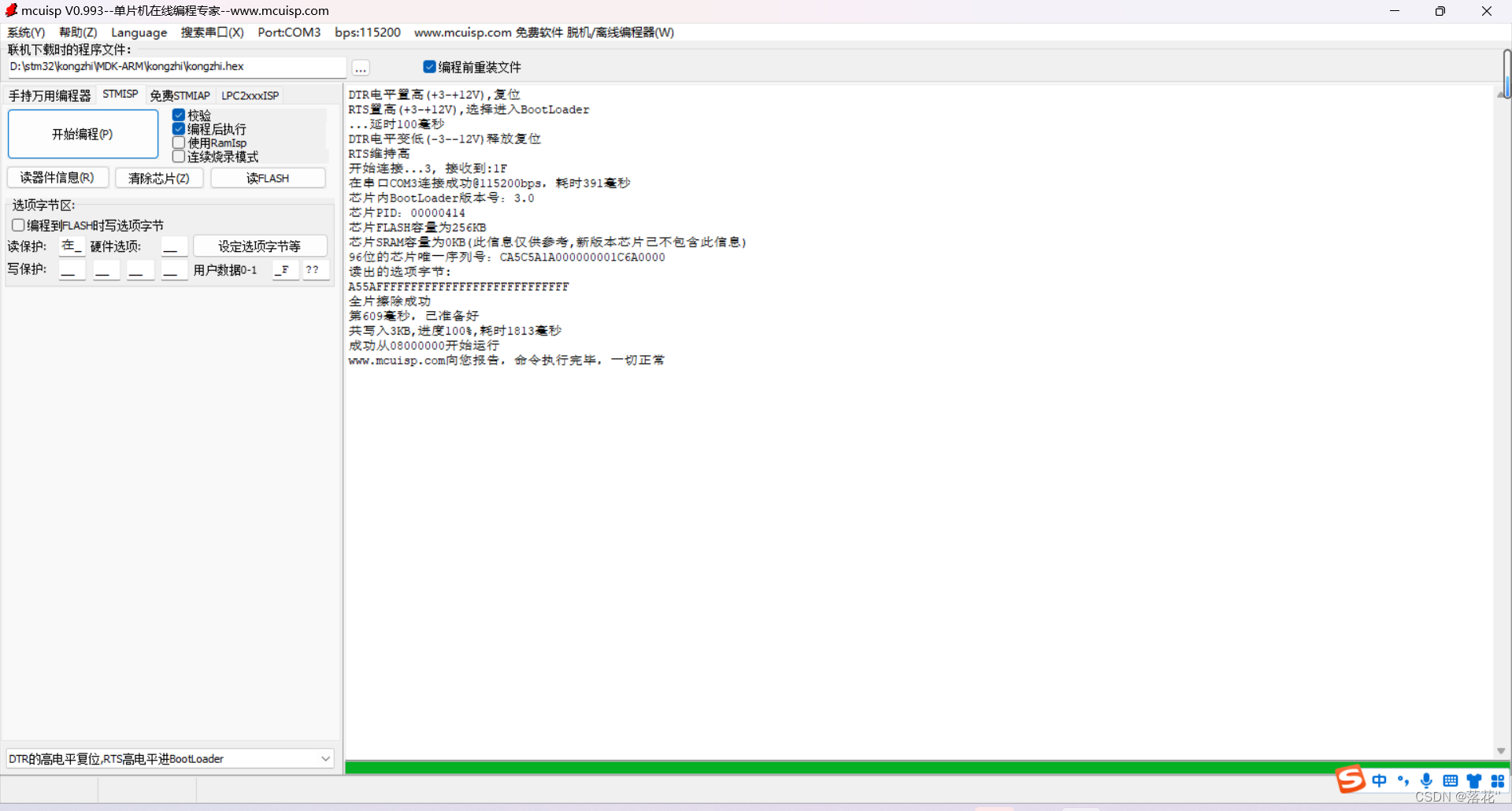The image size is (1512, 811).
Task: Switch to the 免费STMIAP tab
Action: (180, 94)
